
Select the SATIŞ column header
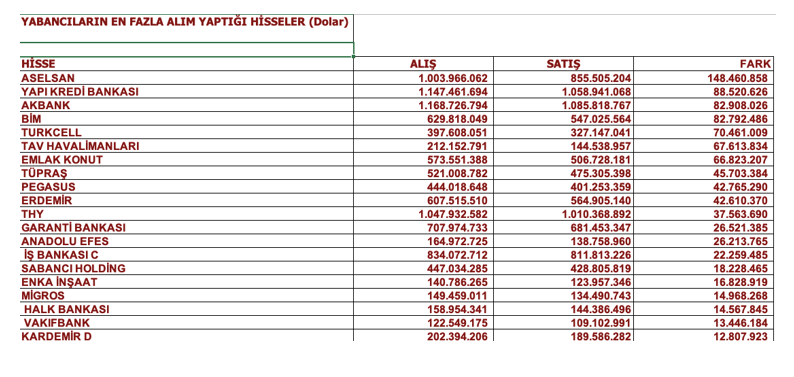pyautogui.click(x=563, y=64)
